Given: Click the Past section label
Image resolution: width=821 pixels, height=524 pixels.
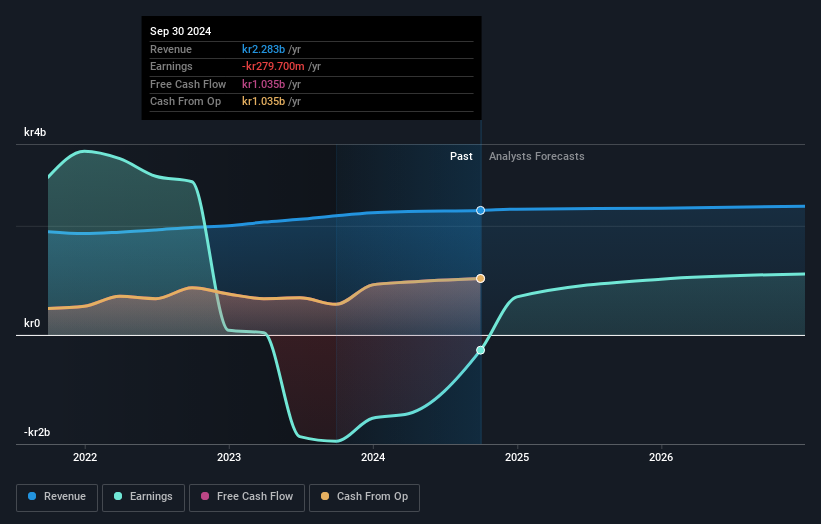Looking at the screenshot, I should 461,157.
